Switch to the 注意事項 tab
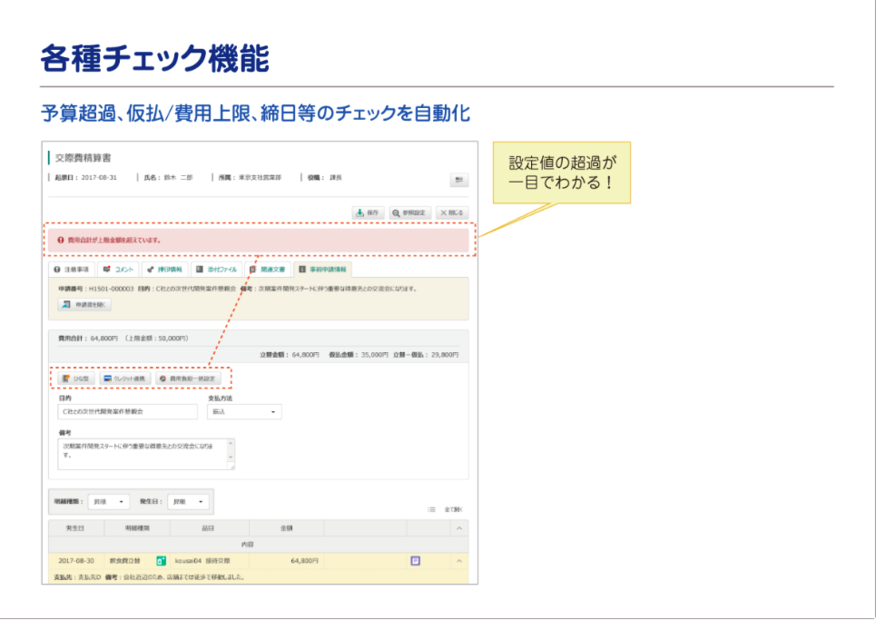876x620 pixels. (71, 269)
